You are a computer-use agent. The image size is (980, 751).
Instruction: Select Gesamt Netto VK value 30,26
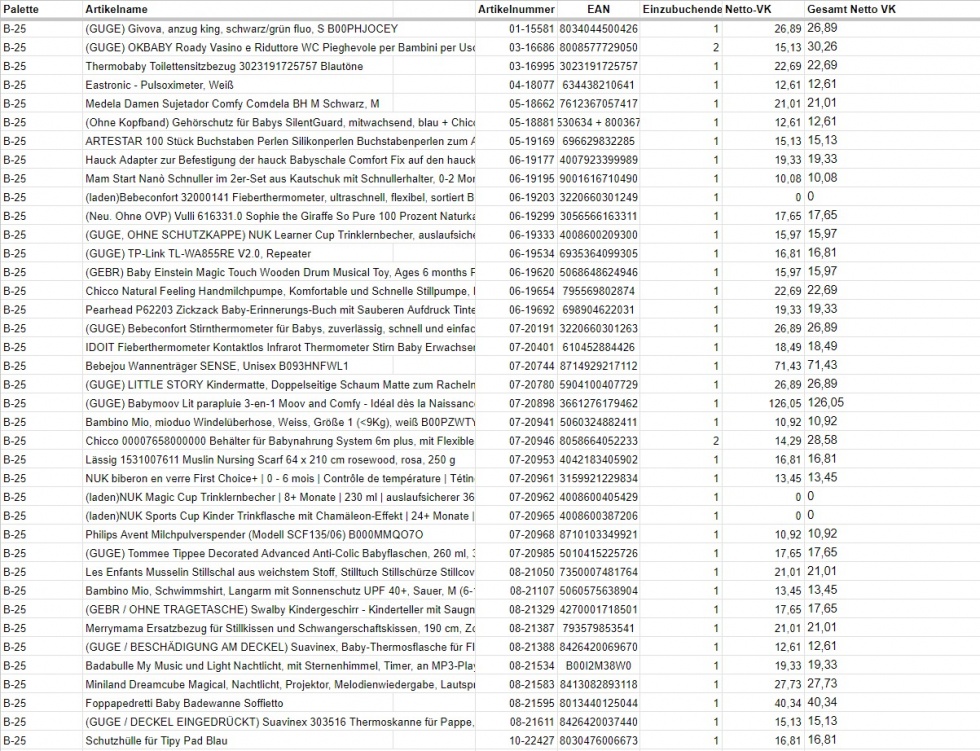coord(822,46)
